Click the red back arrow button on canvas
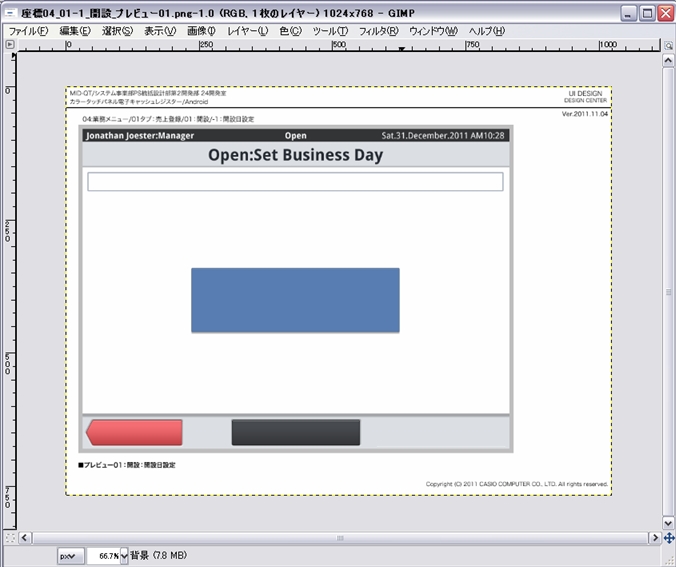Screen dimensions: 676x567 click(134, 432)
